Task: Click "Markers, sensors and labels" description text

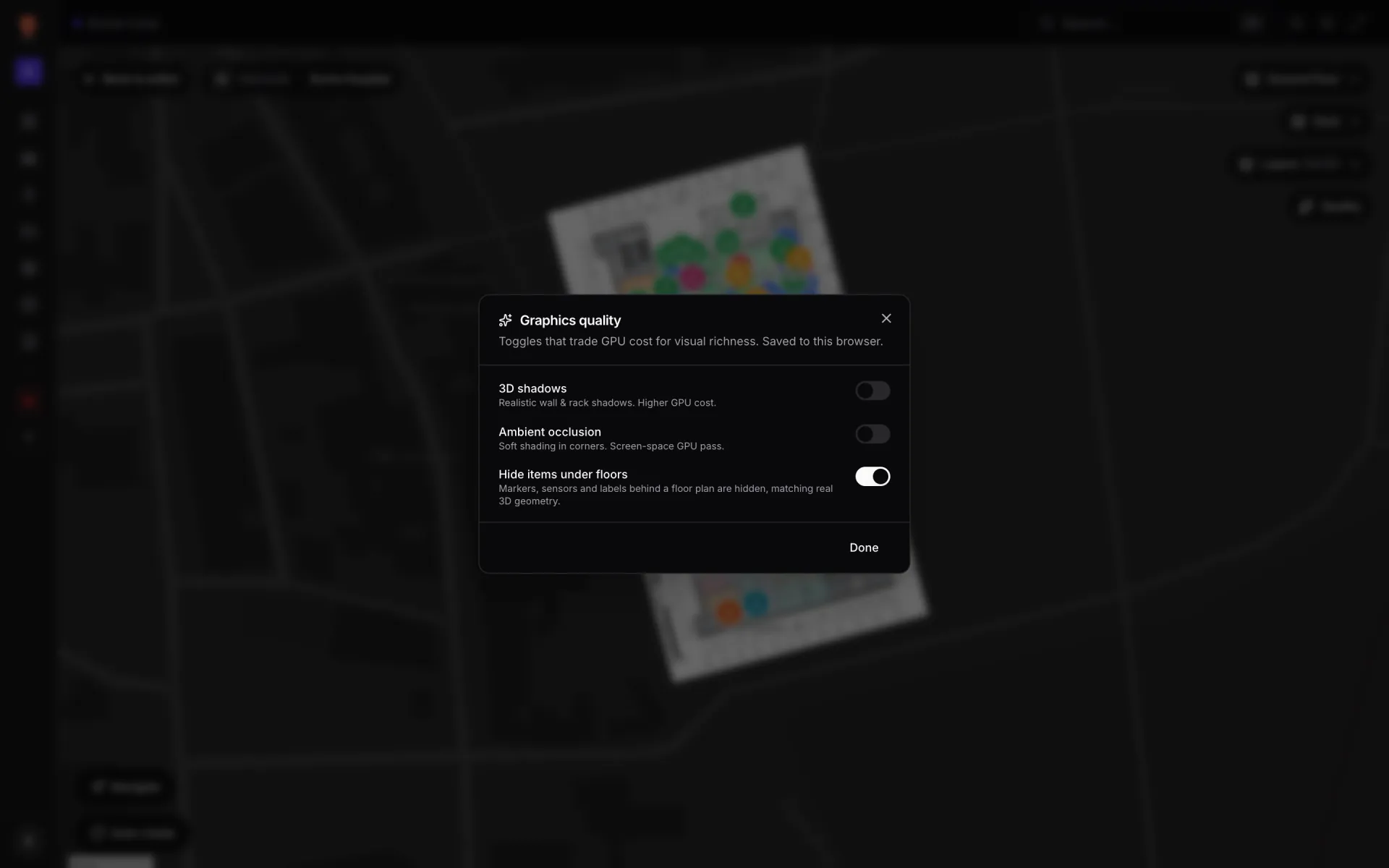Action: 666,495
